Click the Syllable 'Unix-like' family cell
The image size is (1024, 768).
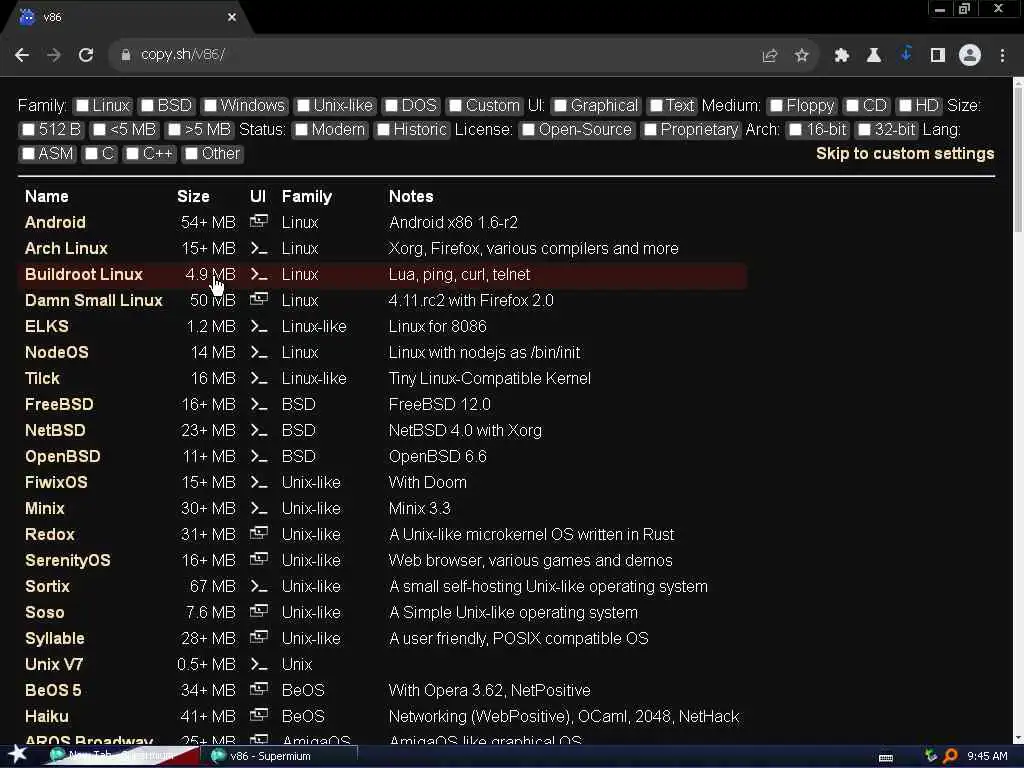pyautogui.click(x=311, y=638)
